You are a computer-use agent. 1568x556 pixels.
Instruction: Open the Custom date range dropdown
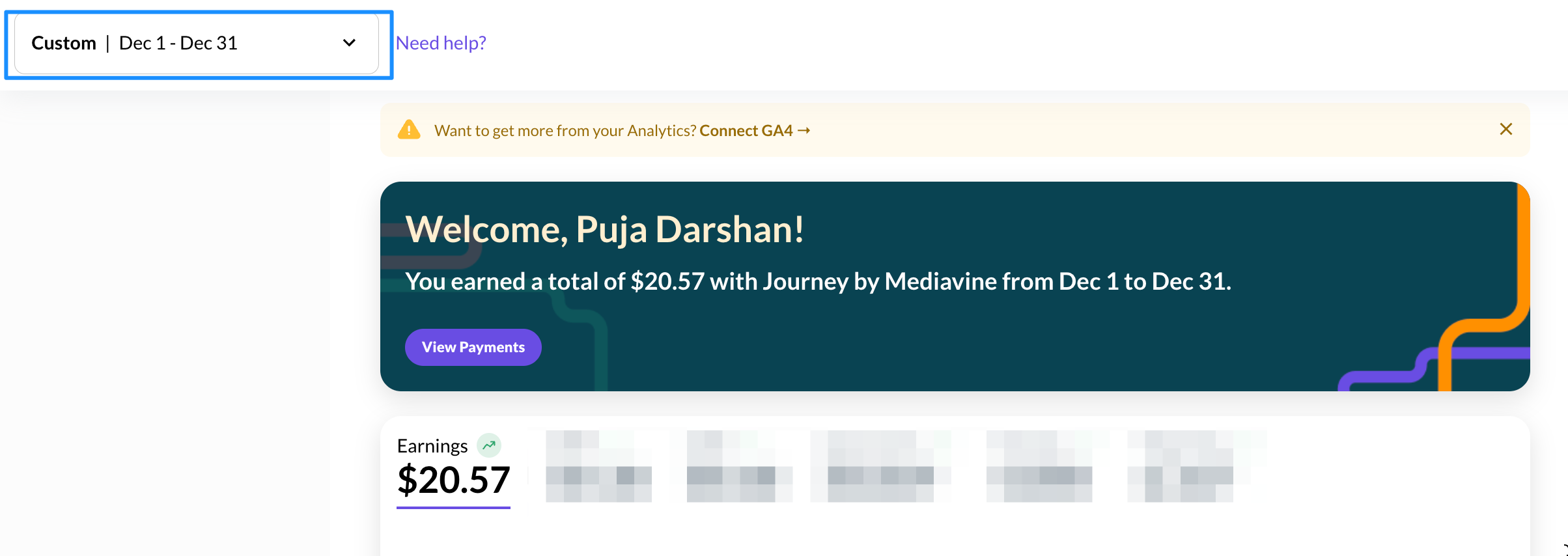pos(196,44)
